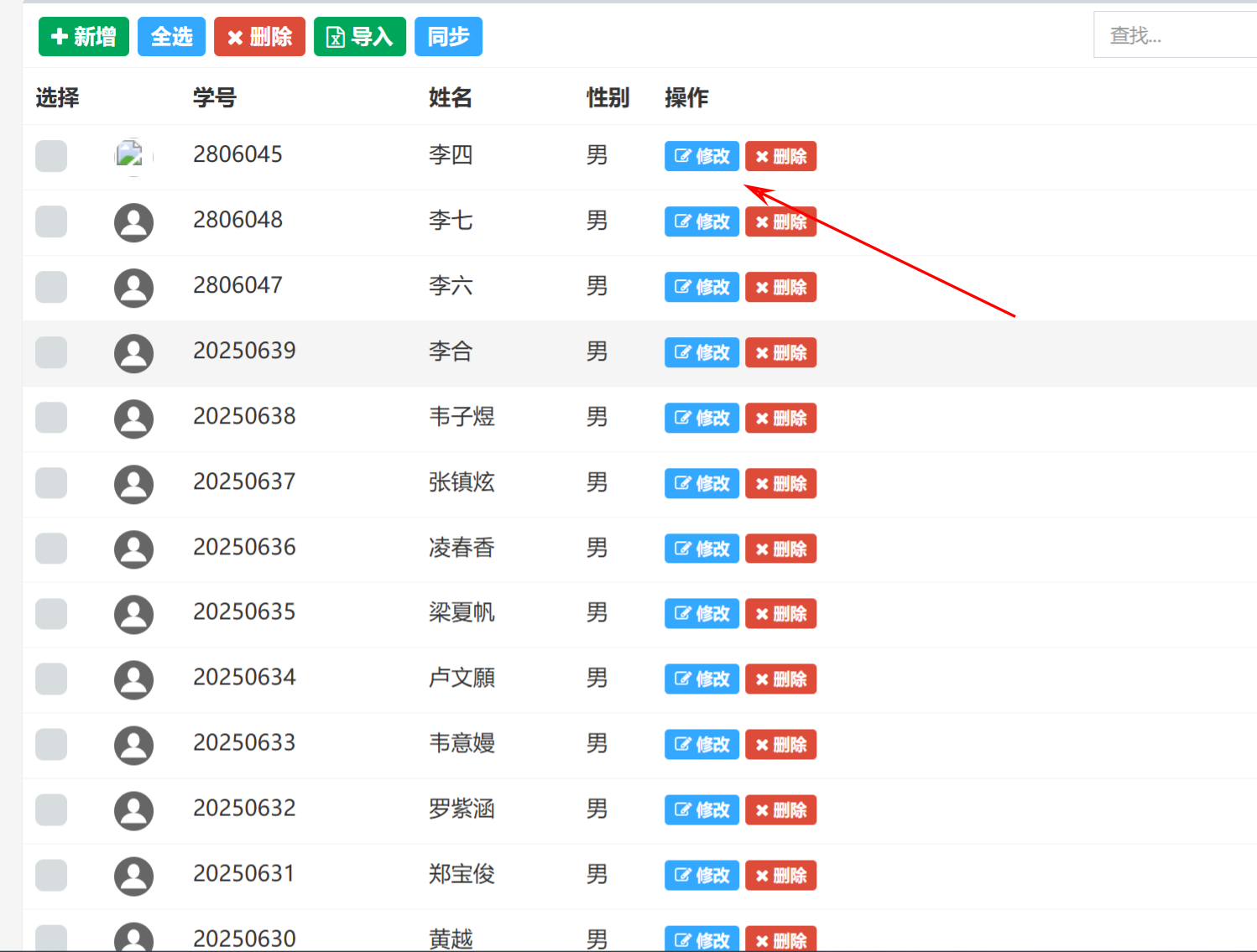Open the avatar icon for student 20250637
The height and width of the screenshot is (952, 1257).
pos(133,484)
